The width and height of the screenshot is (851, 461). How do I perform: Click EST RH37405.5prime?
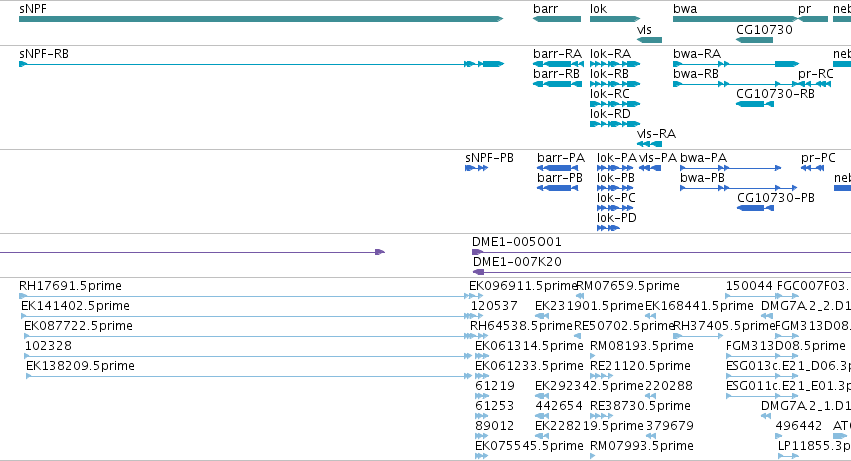click(x=698, y=336)
